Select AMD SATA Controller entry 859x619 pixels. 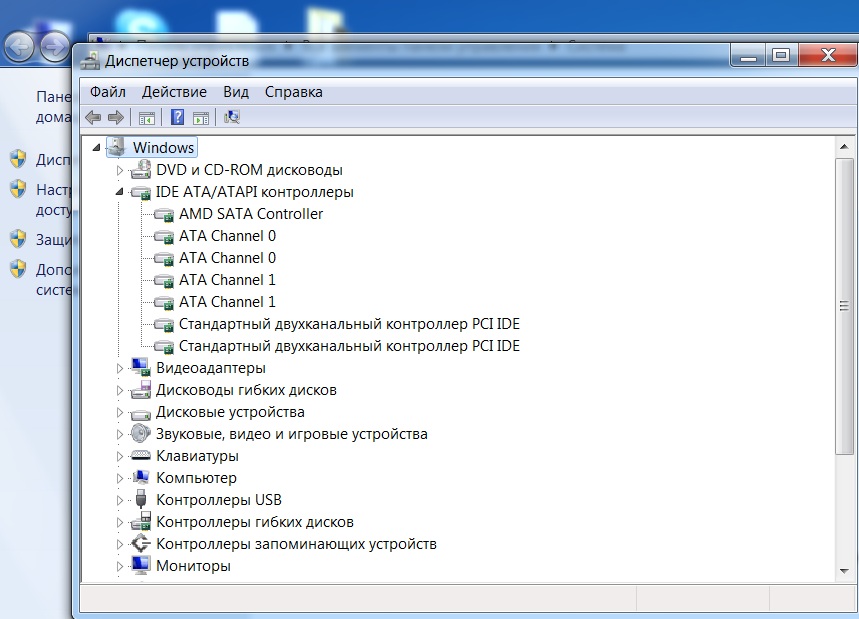(251, 214)
